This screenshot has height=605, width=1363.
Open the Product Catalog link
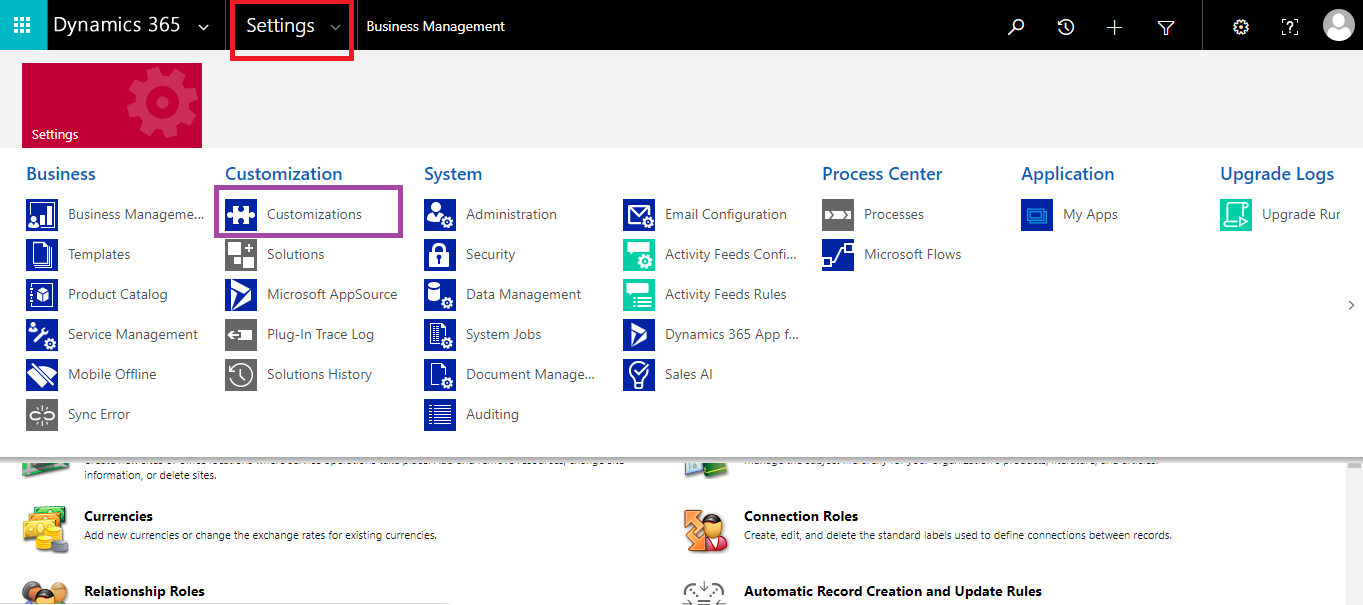(118, 294)
